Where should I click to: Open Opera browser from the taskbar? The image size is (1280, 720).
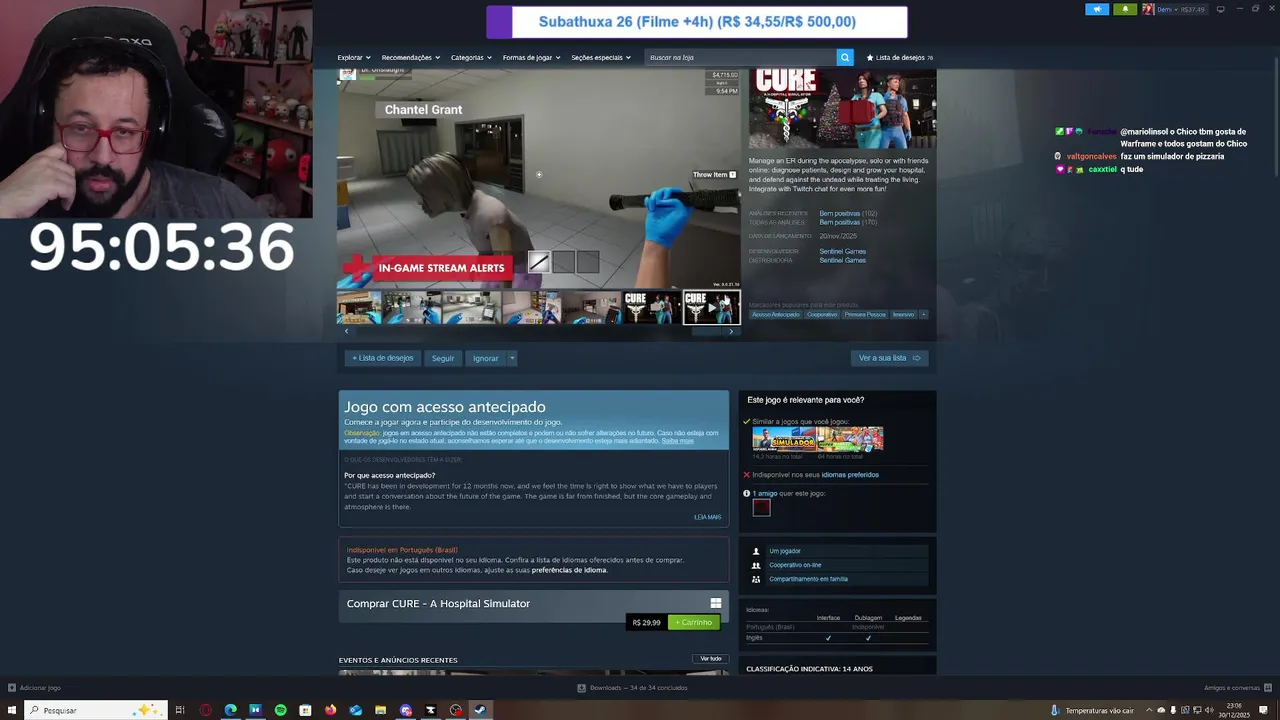click(205, 710)
